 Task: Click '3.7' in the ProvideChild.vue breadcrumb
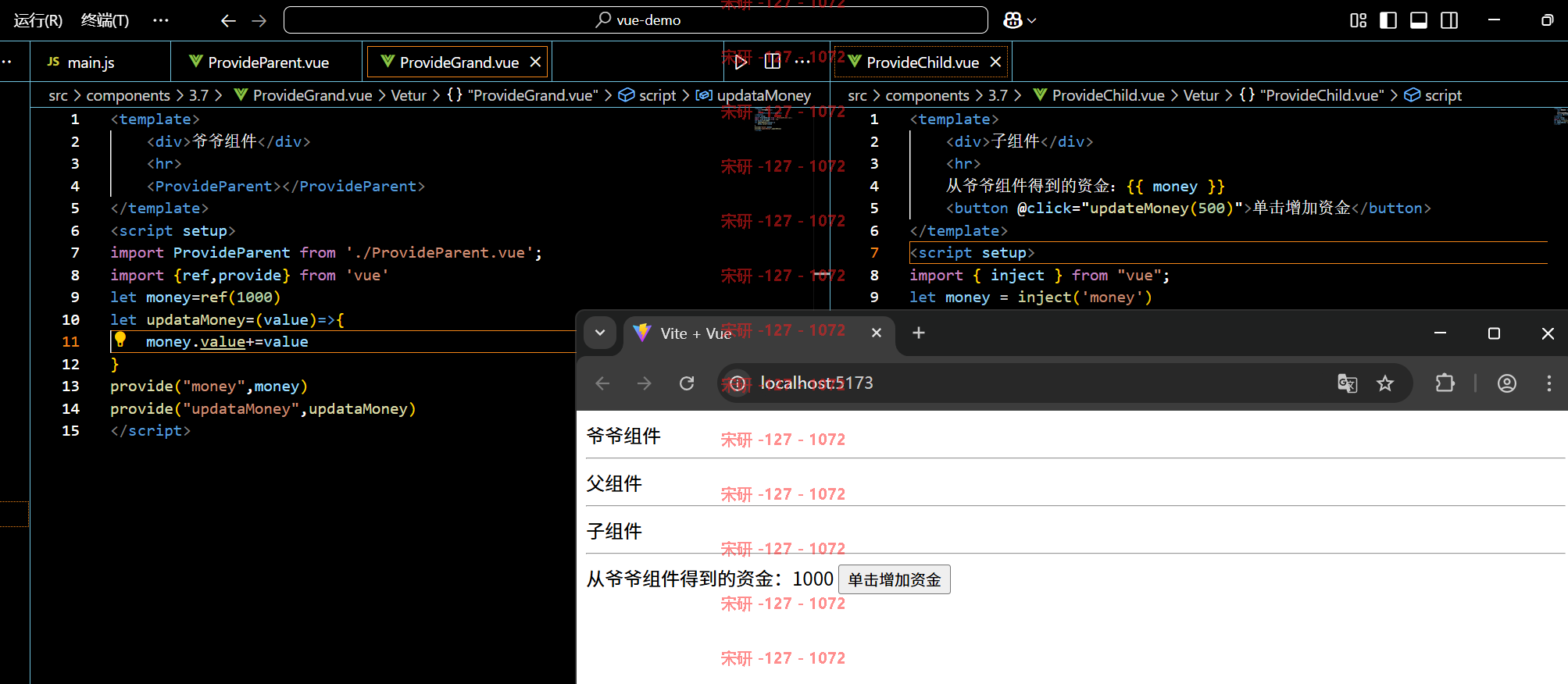998,95
